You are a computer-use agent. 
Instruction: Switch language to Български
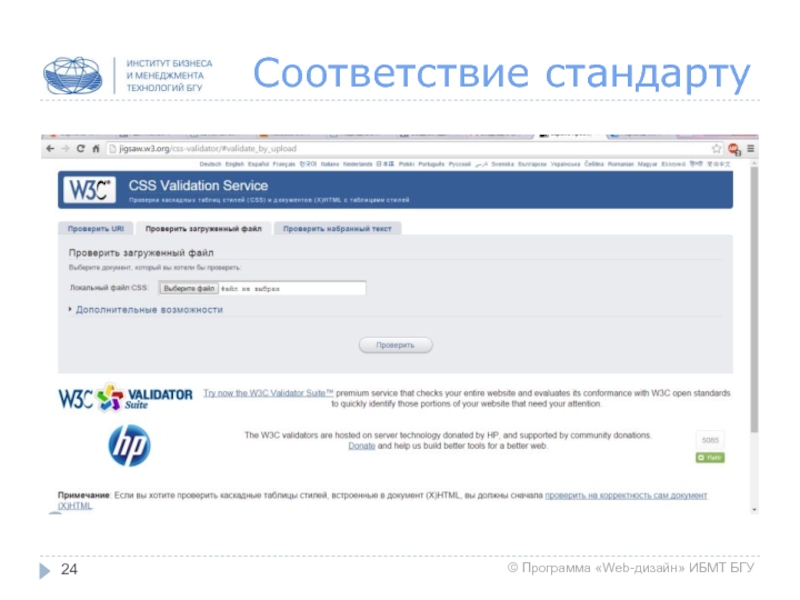[x=532, y=164]
